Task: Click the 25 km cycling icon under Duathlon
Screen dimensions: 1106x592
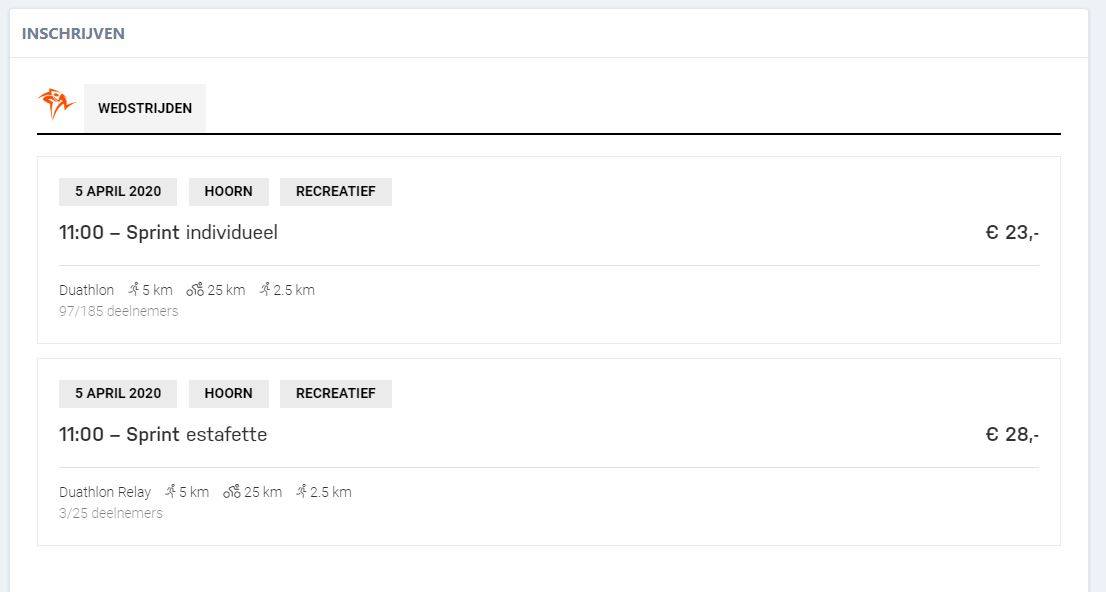Action: (x=195, y=289)
